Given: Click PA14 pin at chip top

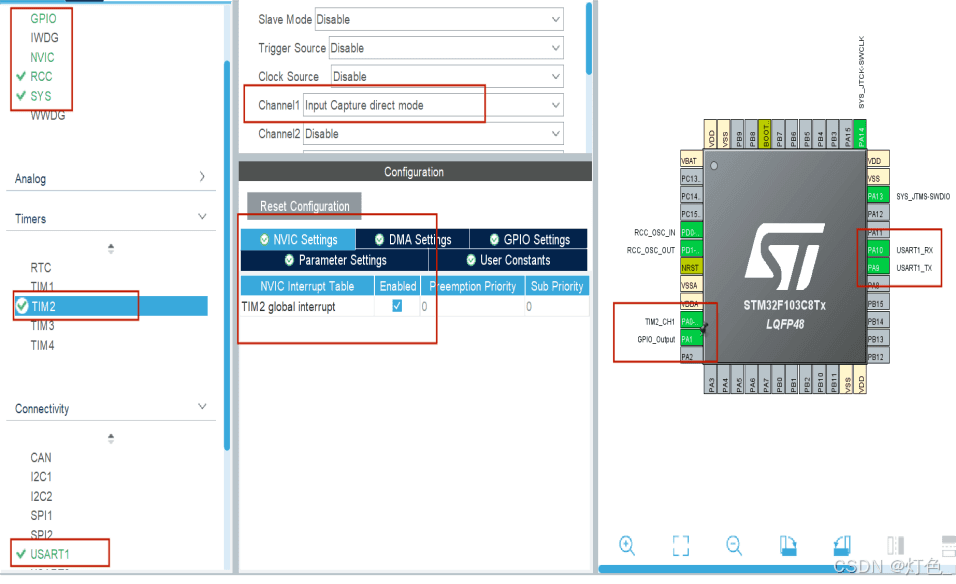Looking at the screenshot, I should point(860,134).
